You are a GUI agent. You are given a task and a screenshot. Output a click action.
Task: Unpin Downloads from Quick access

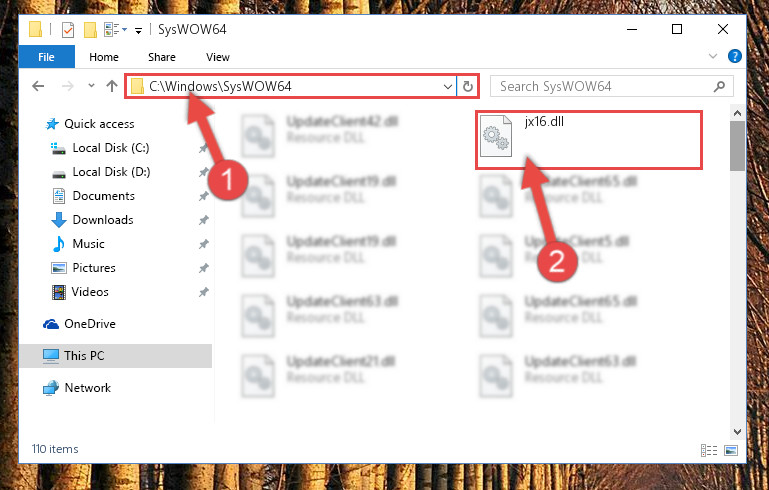204,220
